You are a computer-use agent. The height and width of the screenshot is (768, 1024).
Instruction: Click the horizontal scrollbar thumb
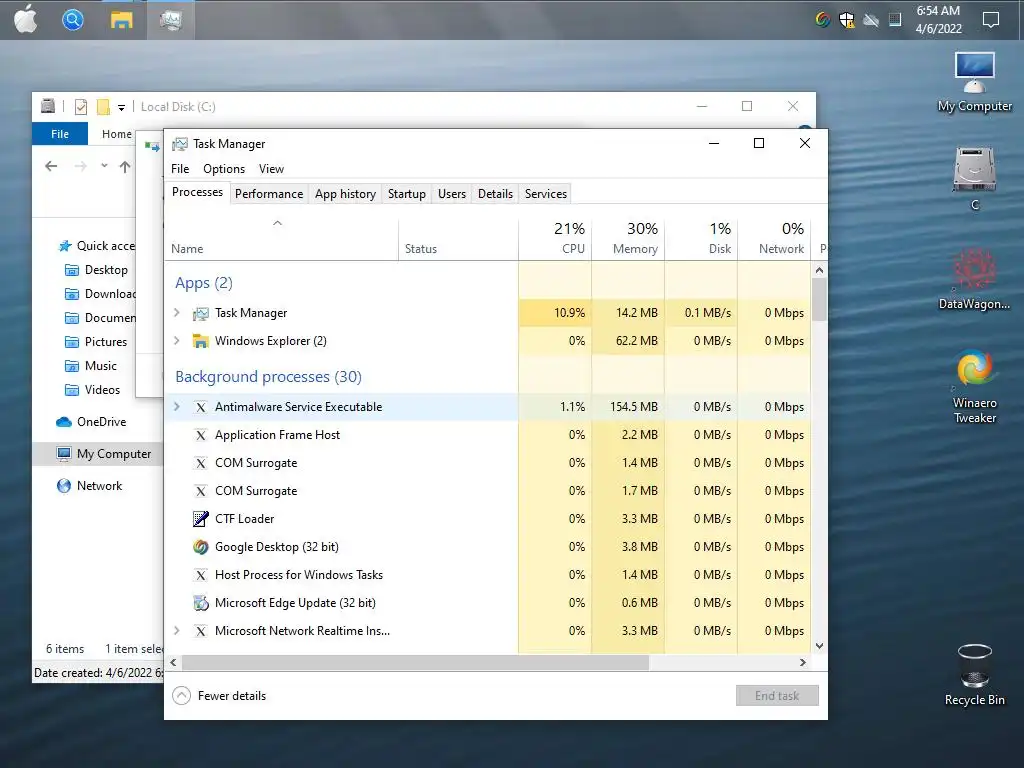tap(415, 662)
